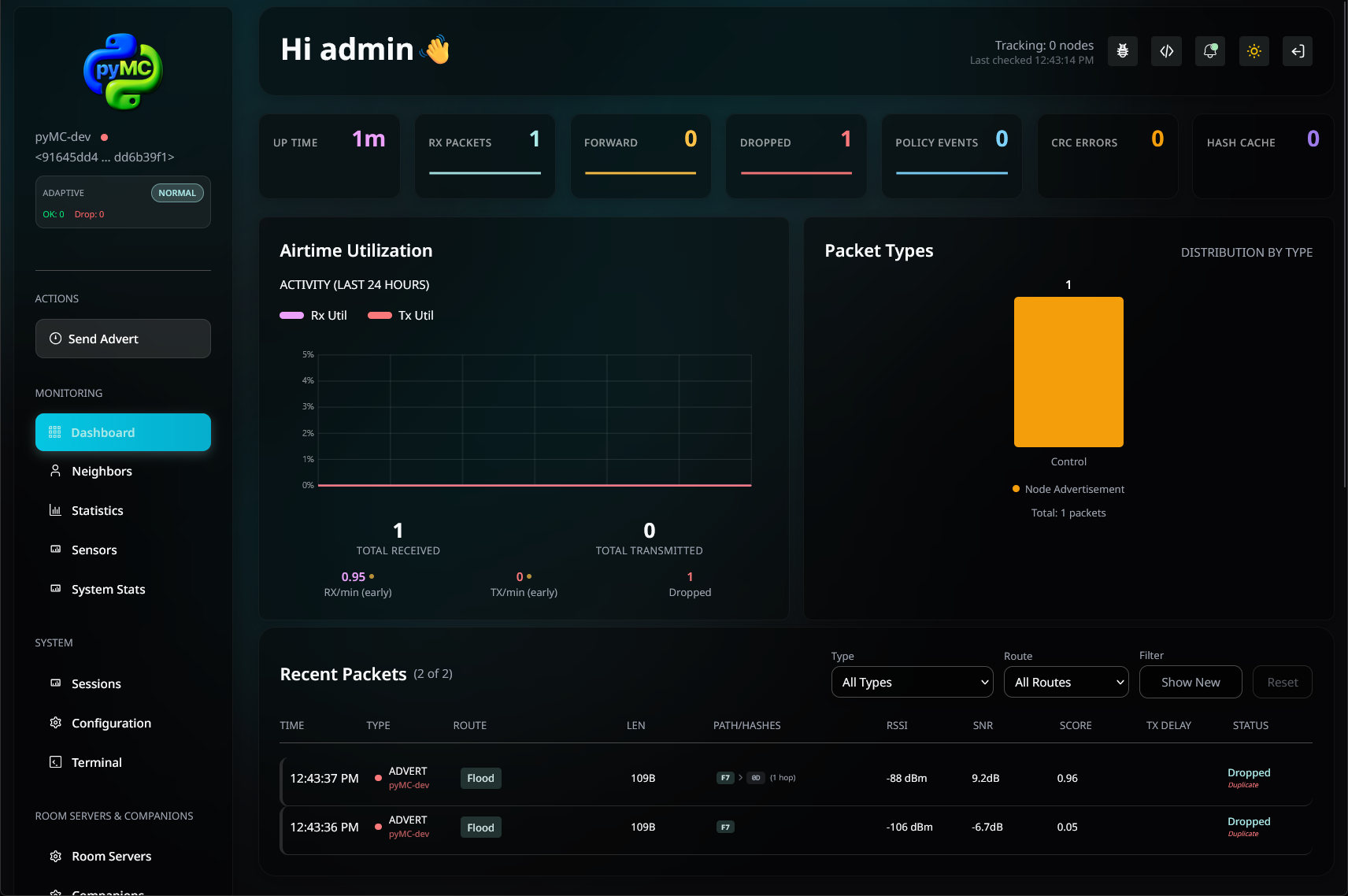Screen dimensions: 1348x896
Task: Toggle light theme sun icon
Action: coord(1254,51)
